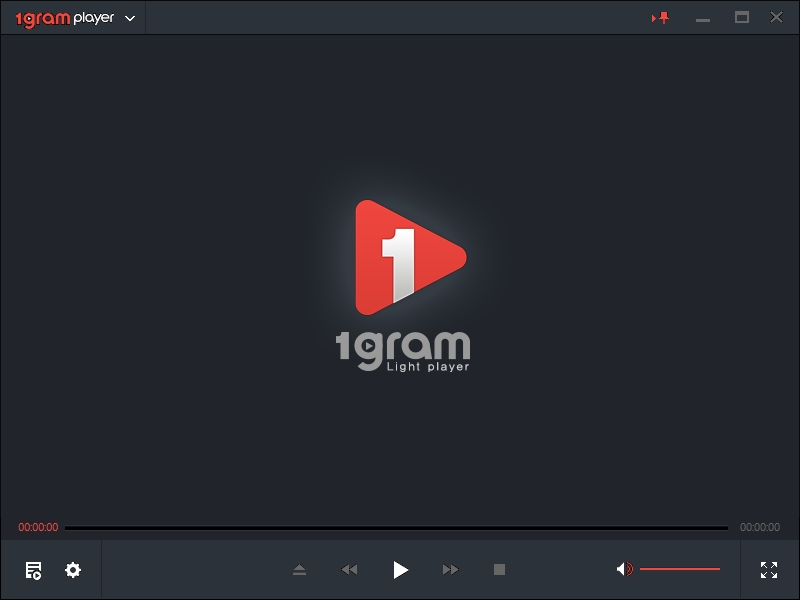Open the playlist panel icon
The width and height of the screenshot is (800, 600).
point(34,570)
